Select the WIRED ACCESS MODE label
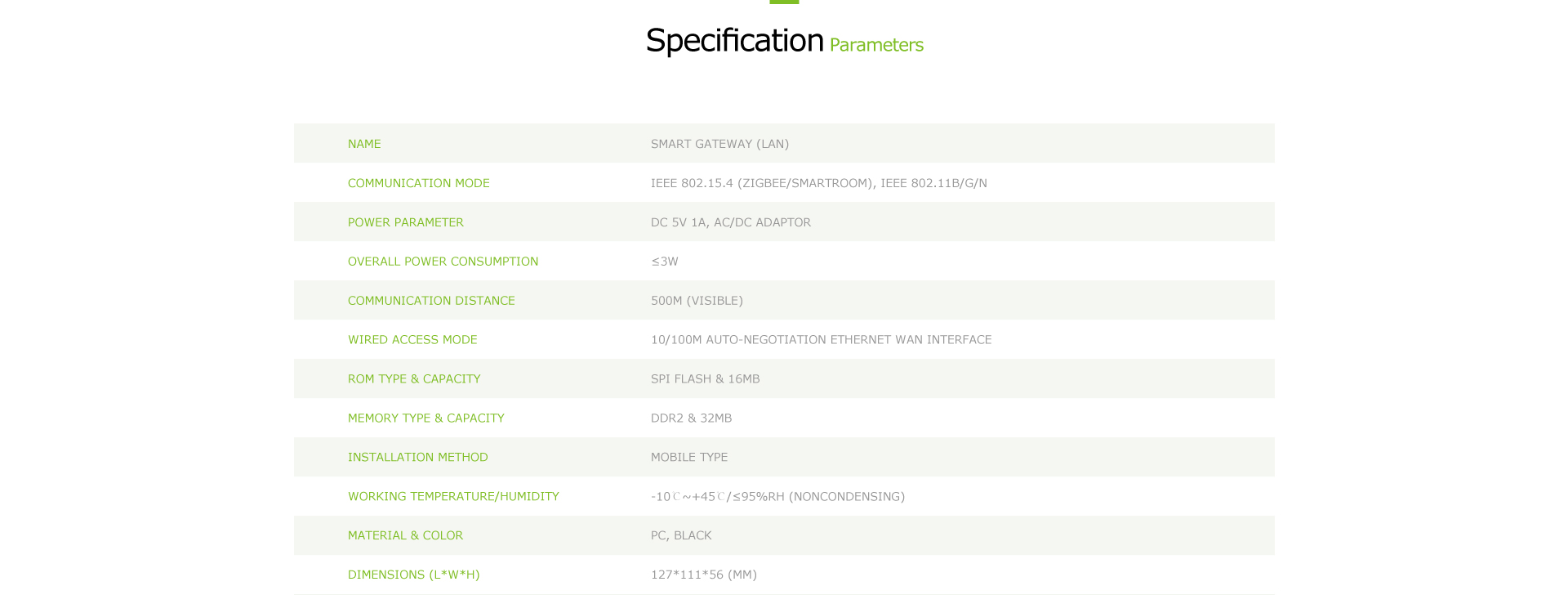This screenshot has width=1568, height=595. [x=412, y=339]
